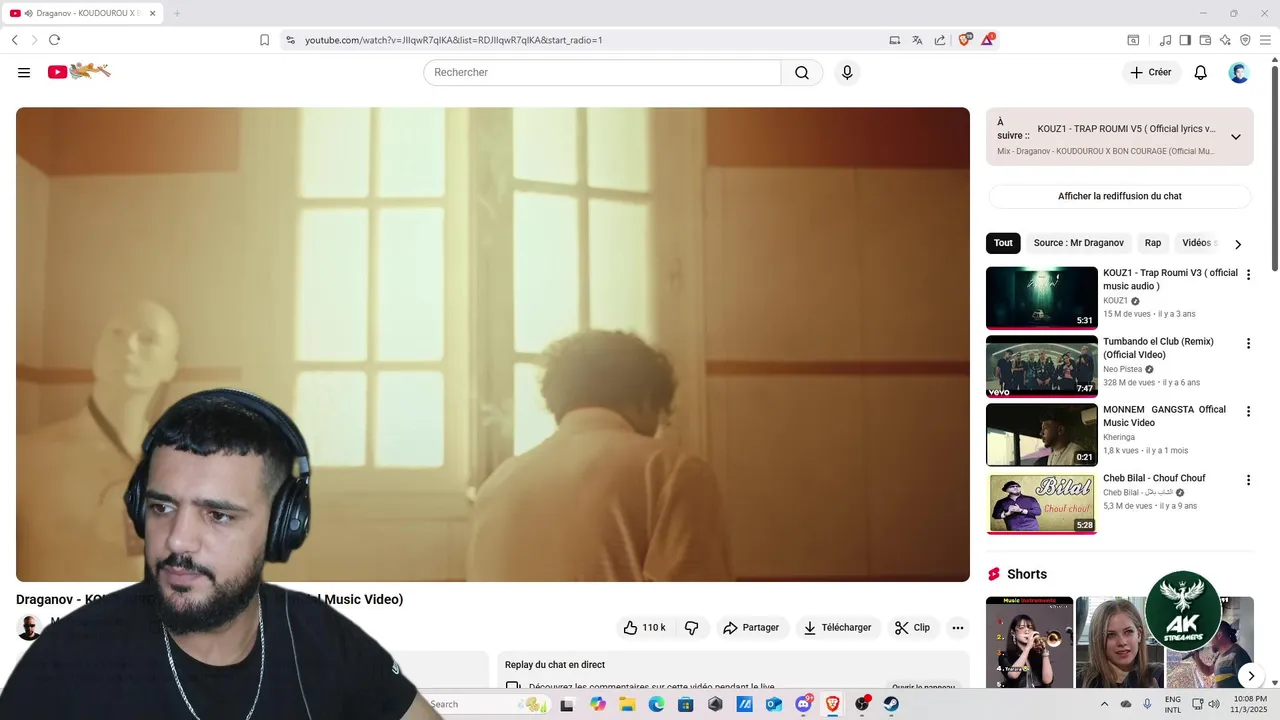1280x720 pixels.
Task: Click the install app icon in address bar
Action: coord(895,40)
